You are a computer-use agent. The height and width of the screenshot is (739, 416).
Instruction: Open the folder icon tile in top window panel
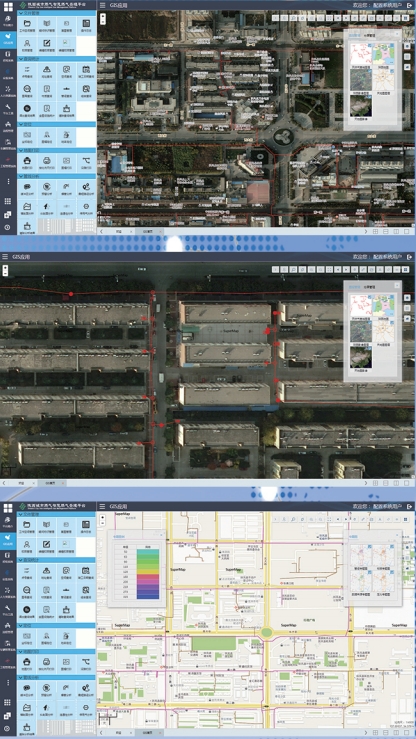27,25
